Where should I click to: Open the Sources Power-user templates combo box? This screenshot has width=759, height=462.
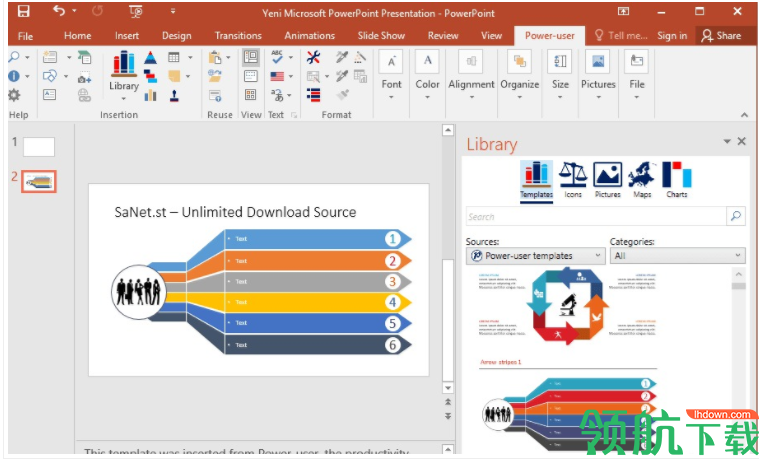pos(535,256)
